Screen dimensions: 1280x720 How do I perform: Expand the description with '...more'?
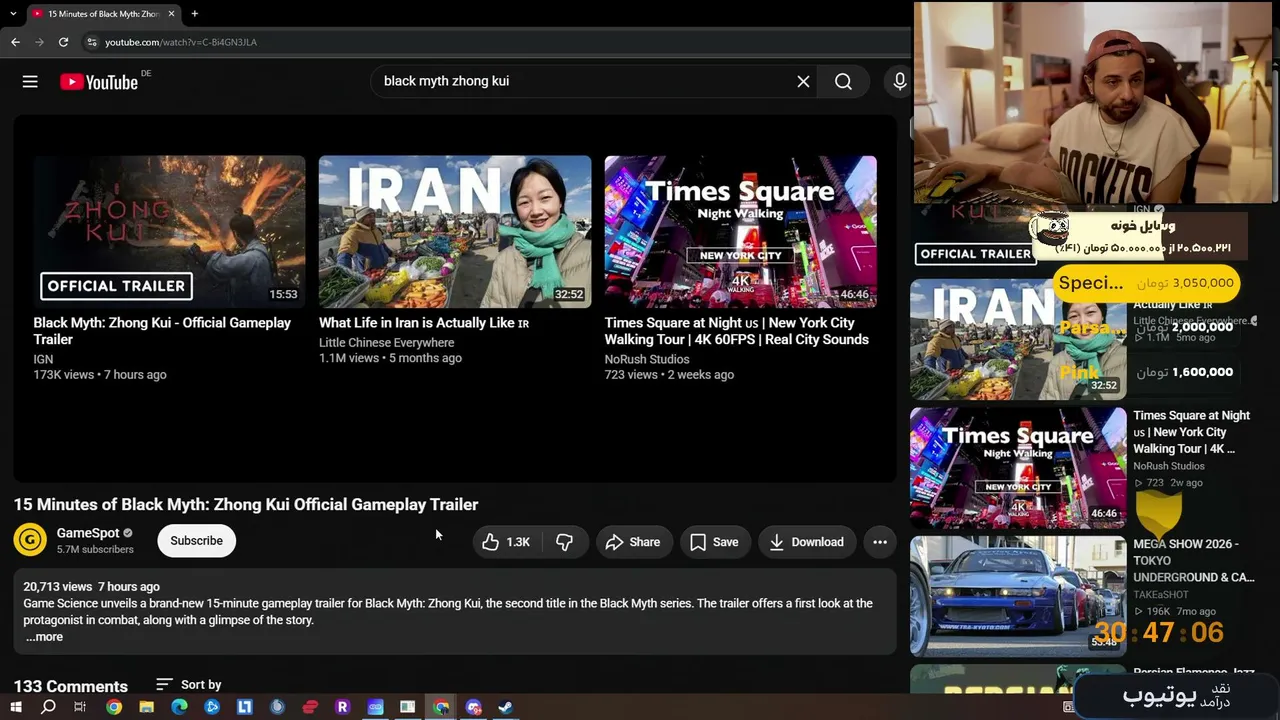[44, 637]
